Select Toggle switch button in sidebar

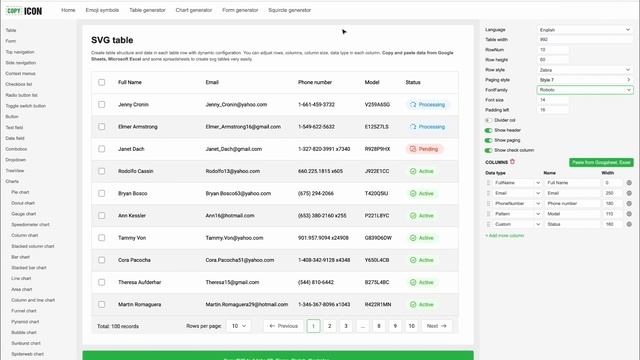coord(25,106)
